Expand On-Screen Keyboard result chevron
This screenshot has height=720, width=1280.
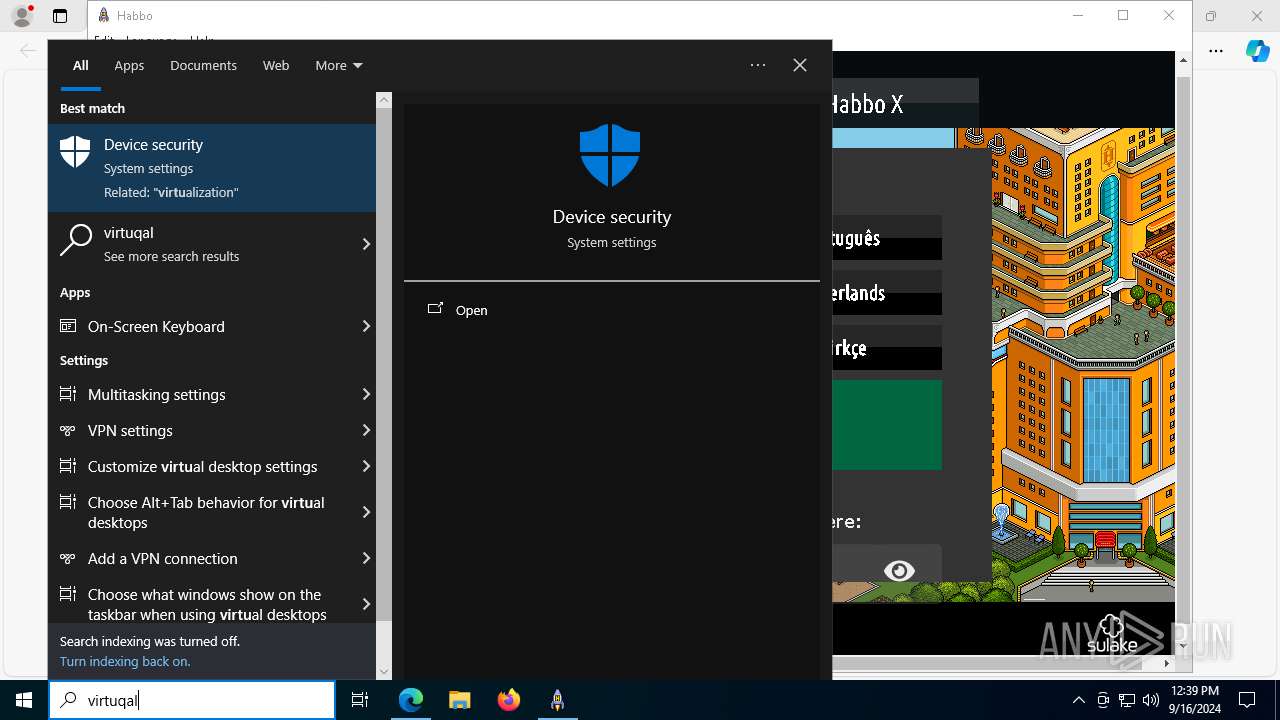point(366,326)
